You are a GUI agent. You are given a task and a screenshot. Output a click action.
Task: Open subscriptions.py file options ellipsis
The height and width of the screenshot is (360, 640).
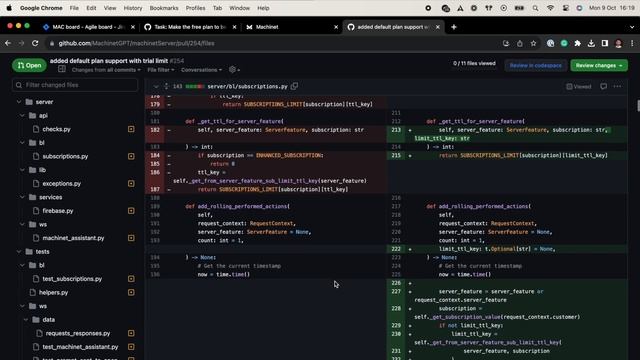point(617,86)
